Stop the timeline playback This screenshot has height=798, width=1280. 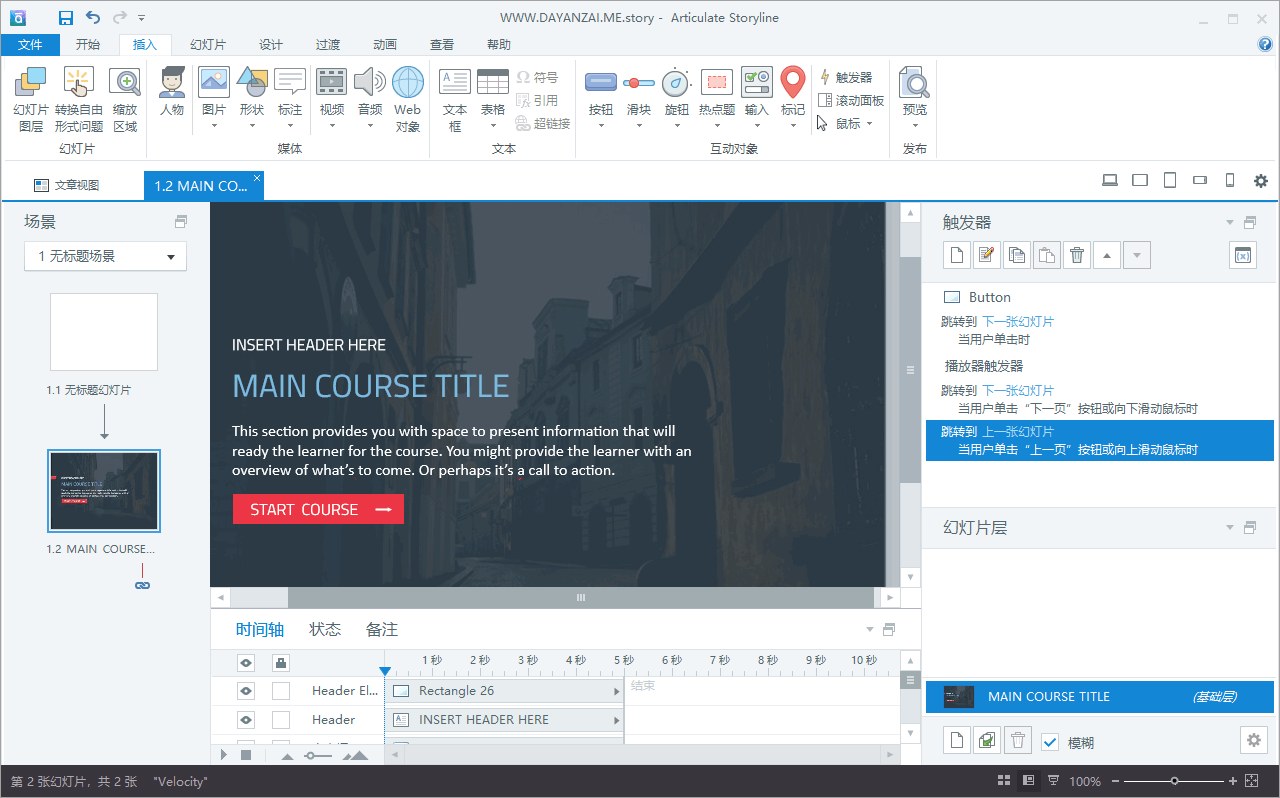coord(246,755)
